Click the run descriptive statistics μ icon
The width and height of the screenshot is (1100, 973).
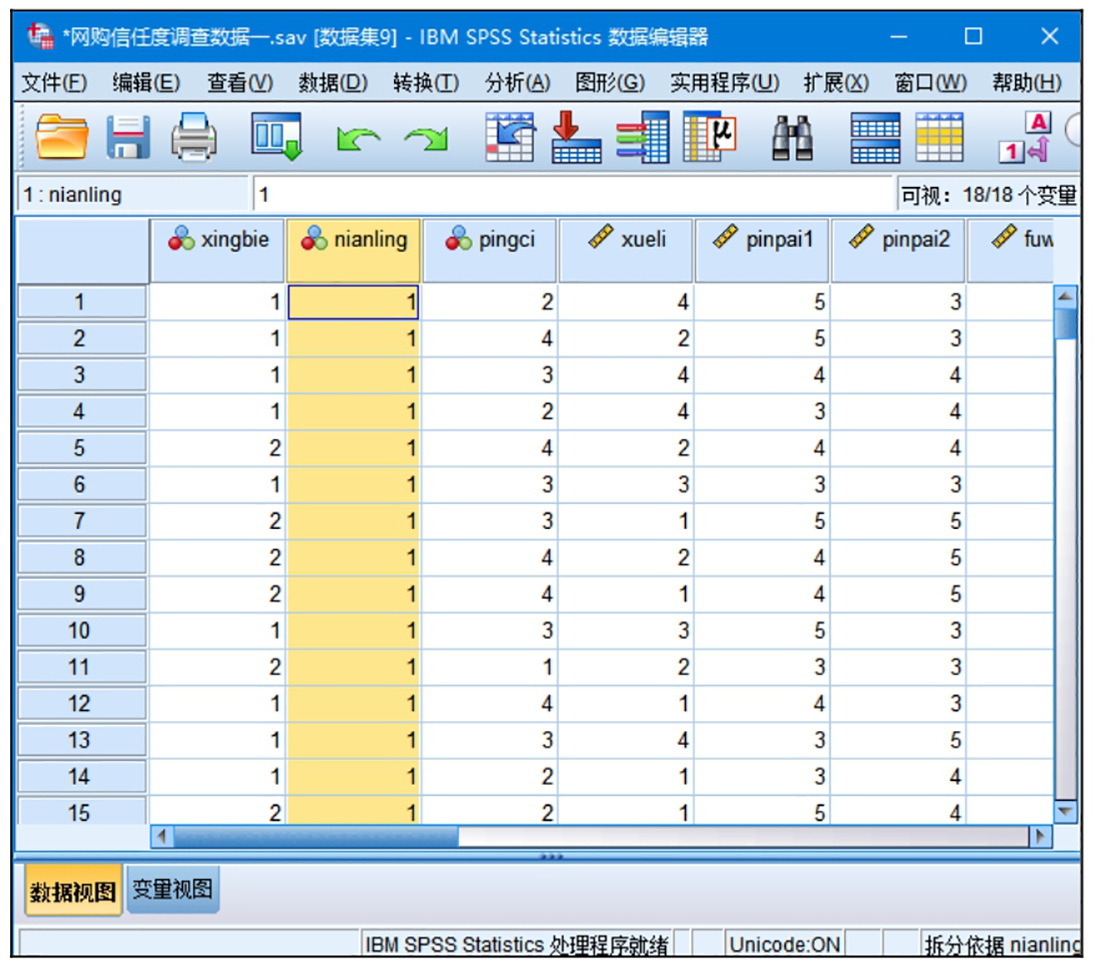point(710,137)
